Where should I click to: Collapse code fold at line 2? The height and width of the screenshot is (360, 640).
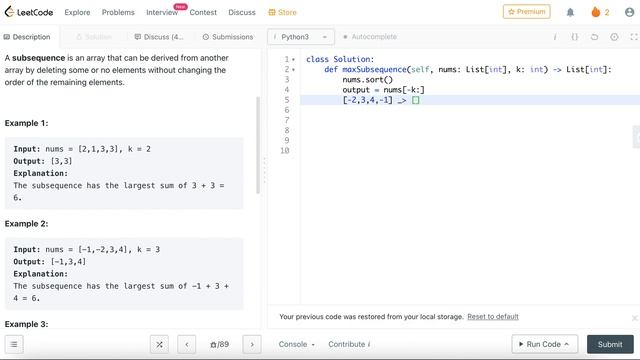pyautogui.click(x=293, y=70)
